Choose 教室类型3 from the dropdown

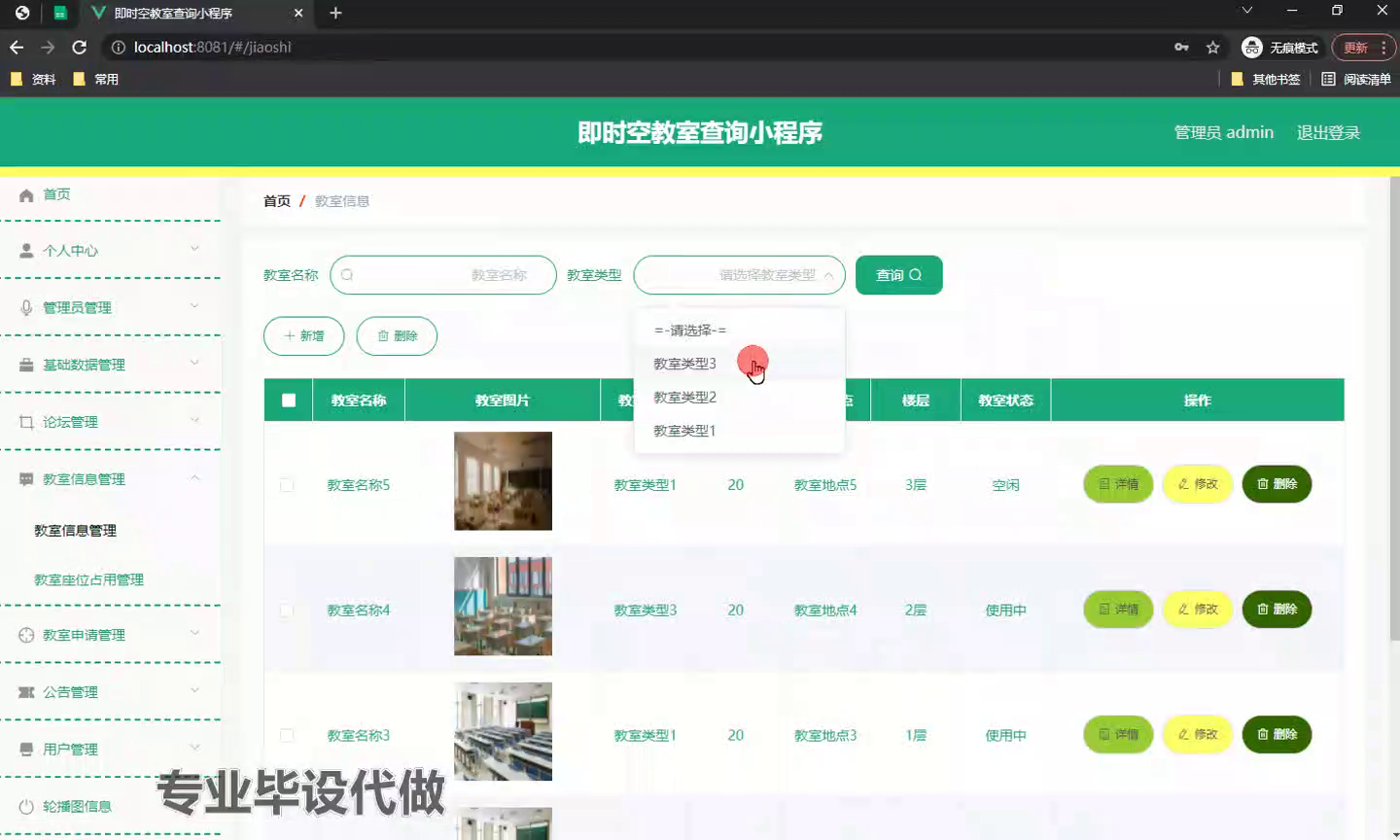coord(739,364)
